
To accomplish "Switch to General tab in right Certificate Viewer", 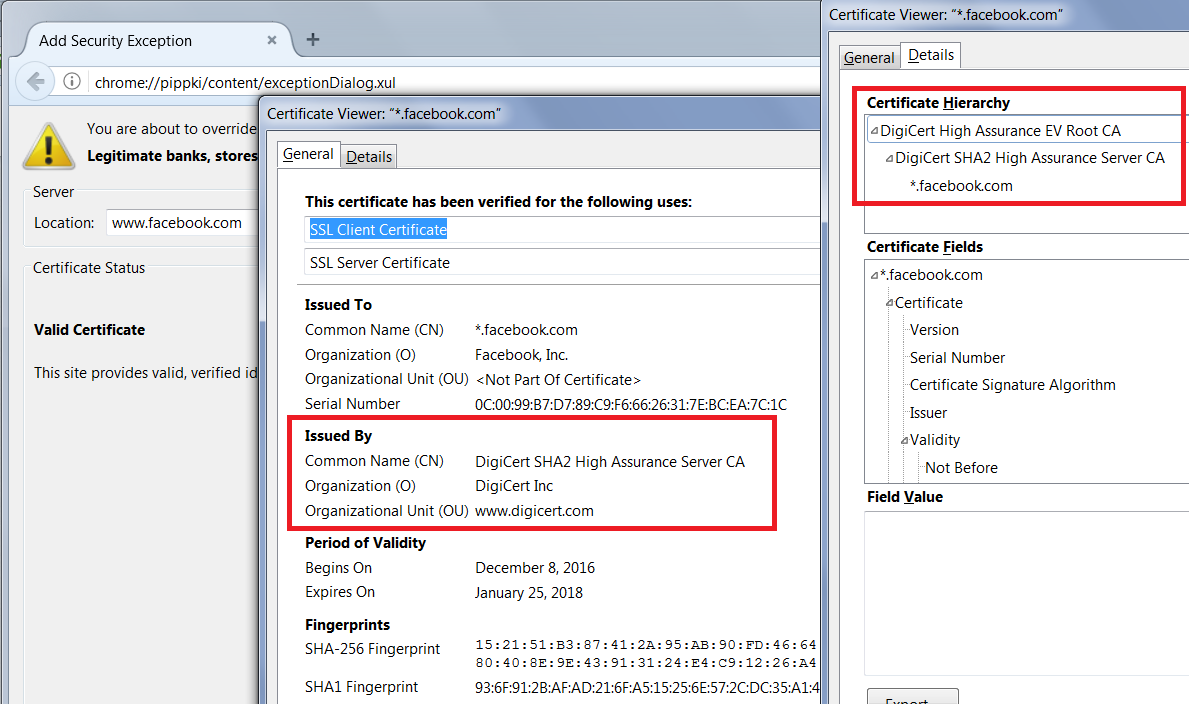I will tap(869, 58).
